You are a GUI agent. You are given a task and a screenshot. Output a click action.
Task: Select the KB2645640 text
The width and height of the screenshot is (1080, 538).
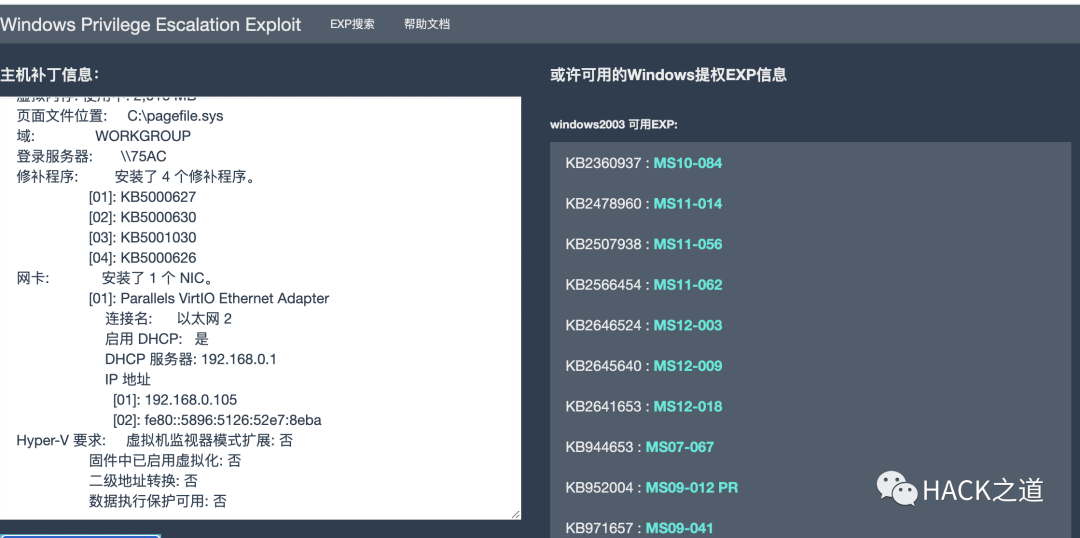603,366
